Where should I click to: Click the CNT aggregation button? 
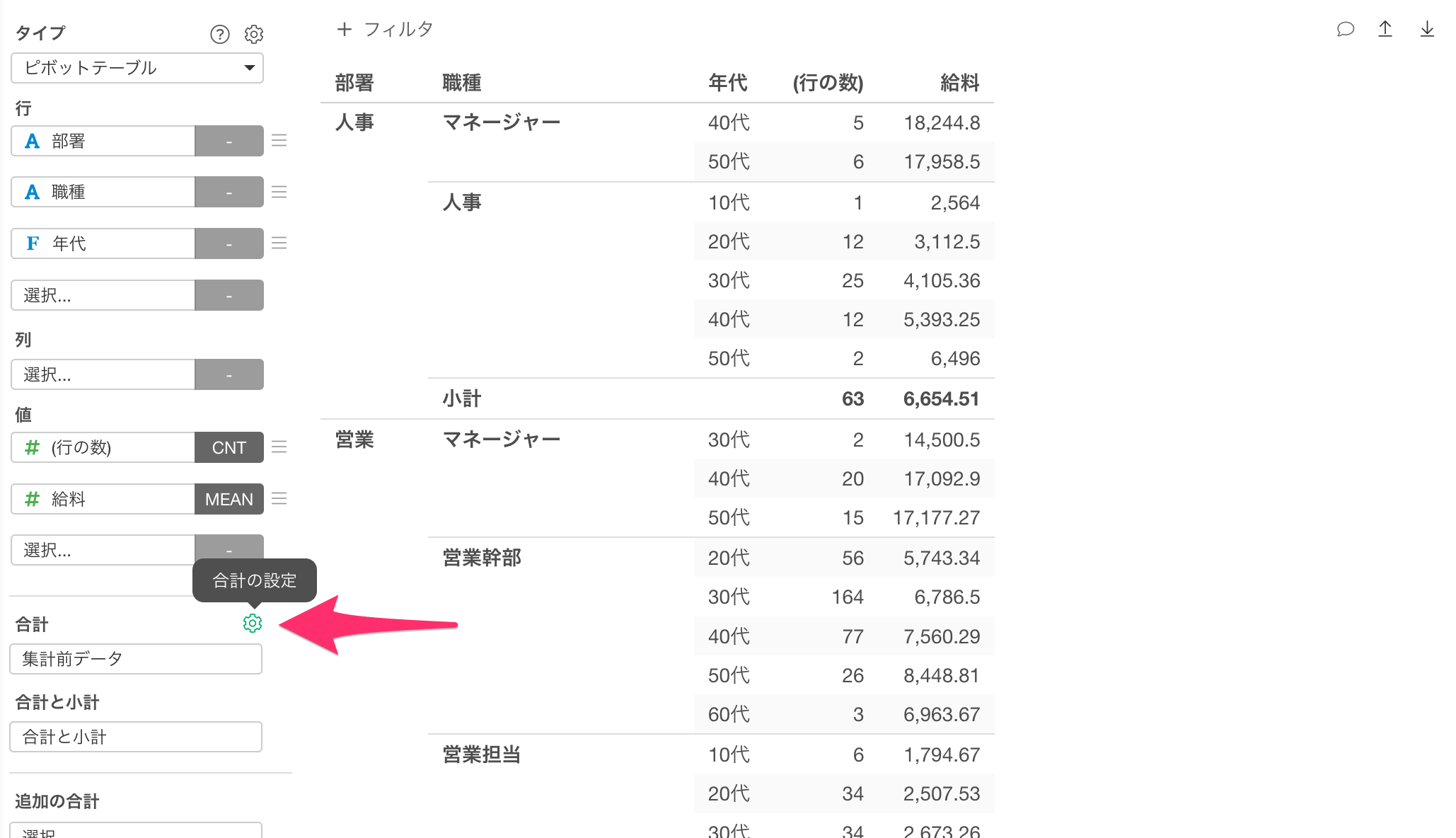tap(229, 447)
